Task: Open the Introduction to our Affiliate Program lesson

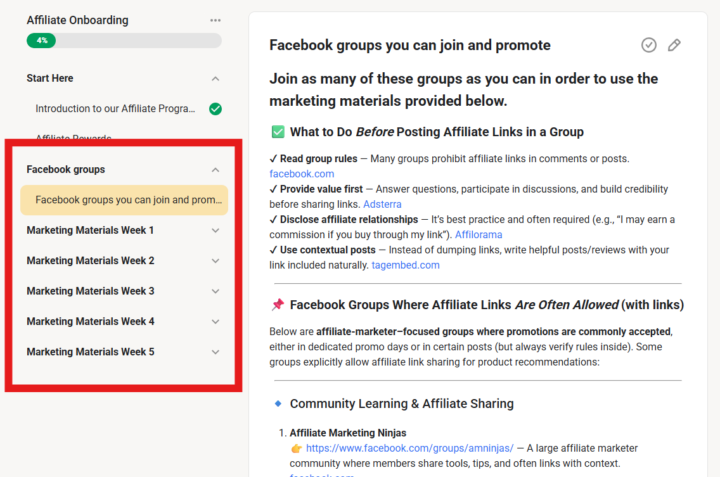Action: tap(115, 109)
